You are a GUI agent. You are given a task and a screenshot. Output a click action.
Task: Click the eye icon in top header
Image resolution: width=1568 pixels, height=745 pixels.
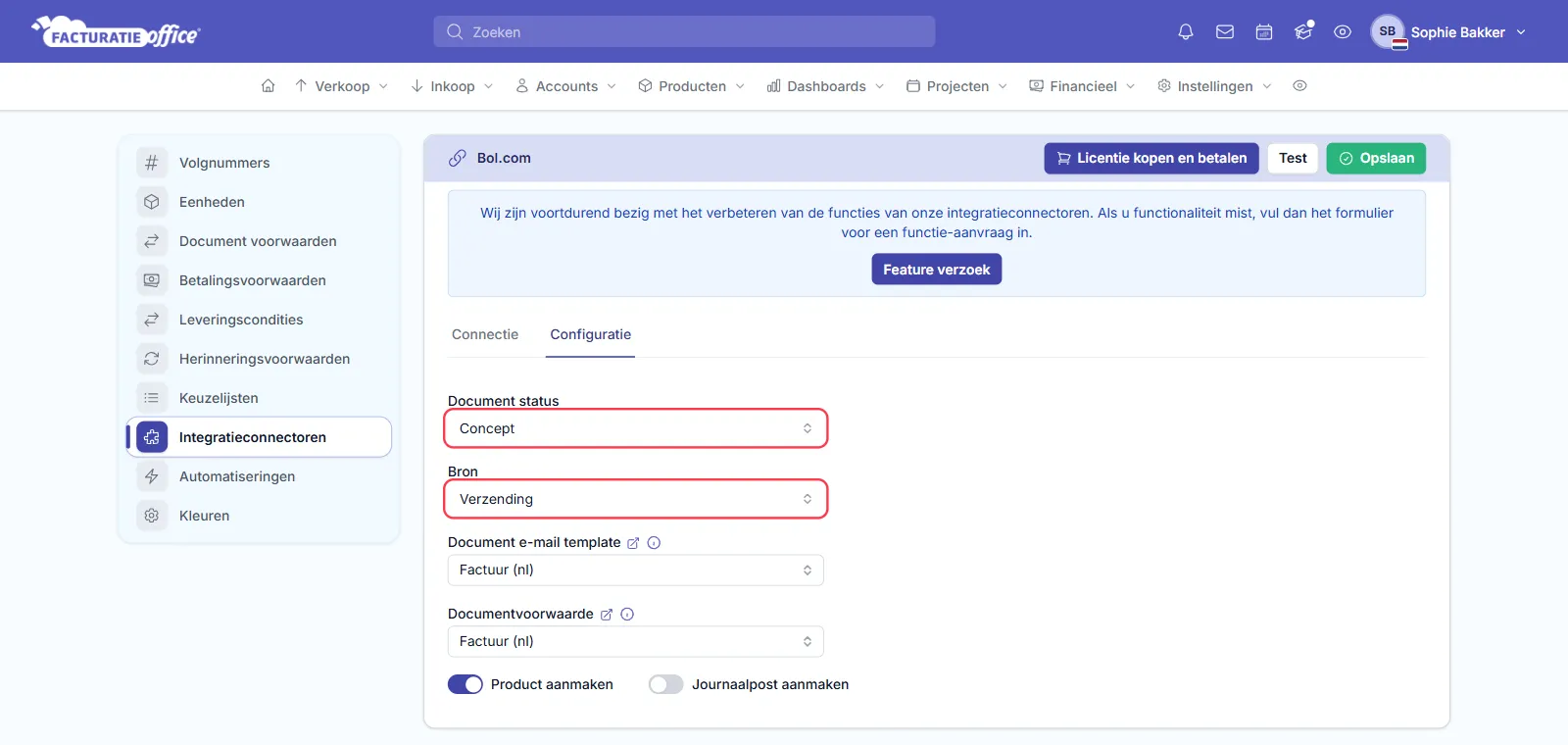[1343, 32]
